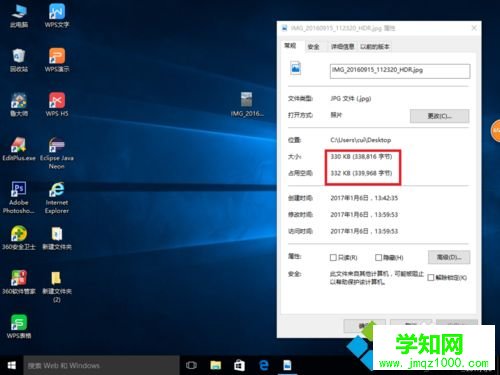
Task: Click the created time ending 13:42:35
Action: (364, 198)
